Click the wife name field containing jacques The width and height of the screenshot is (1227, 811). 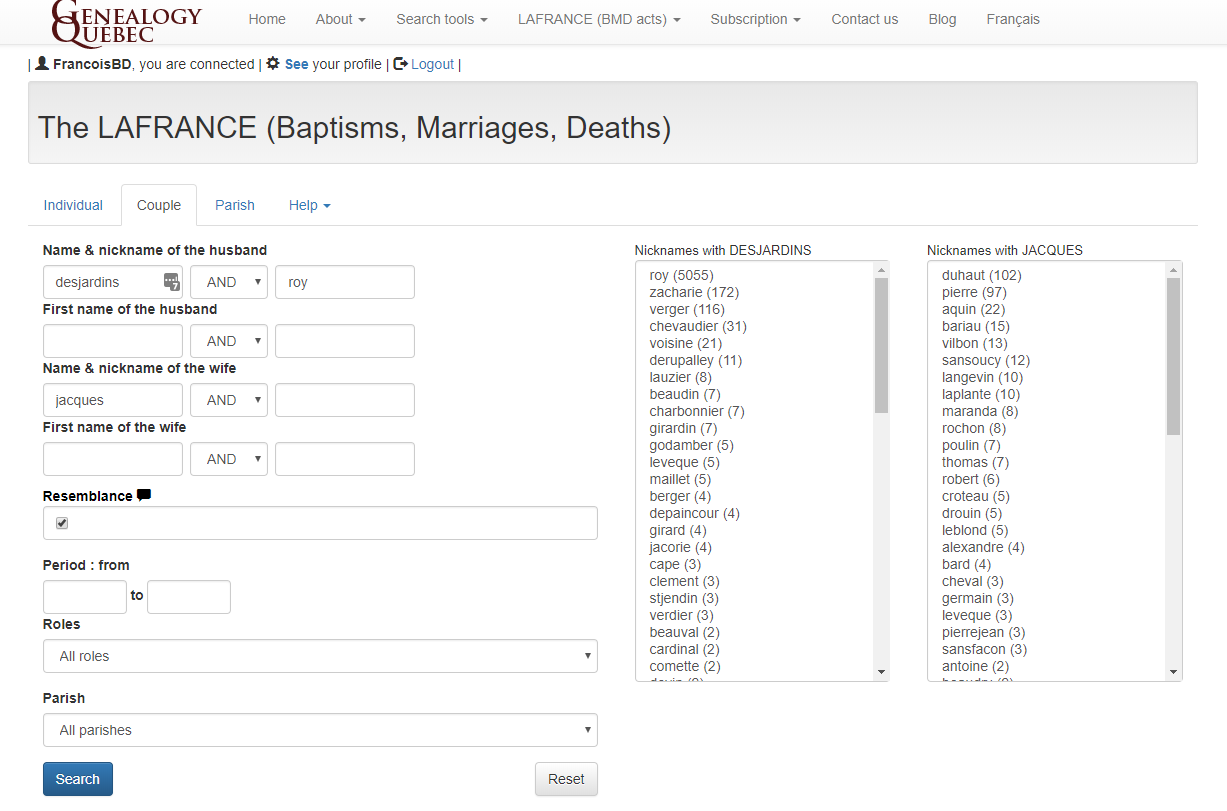pos(113,400)
